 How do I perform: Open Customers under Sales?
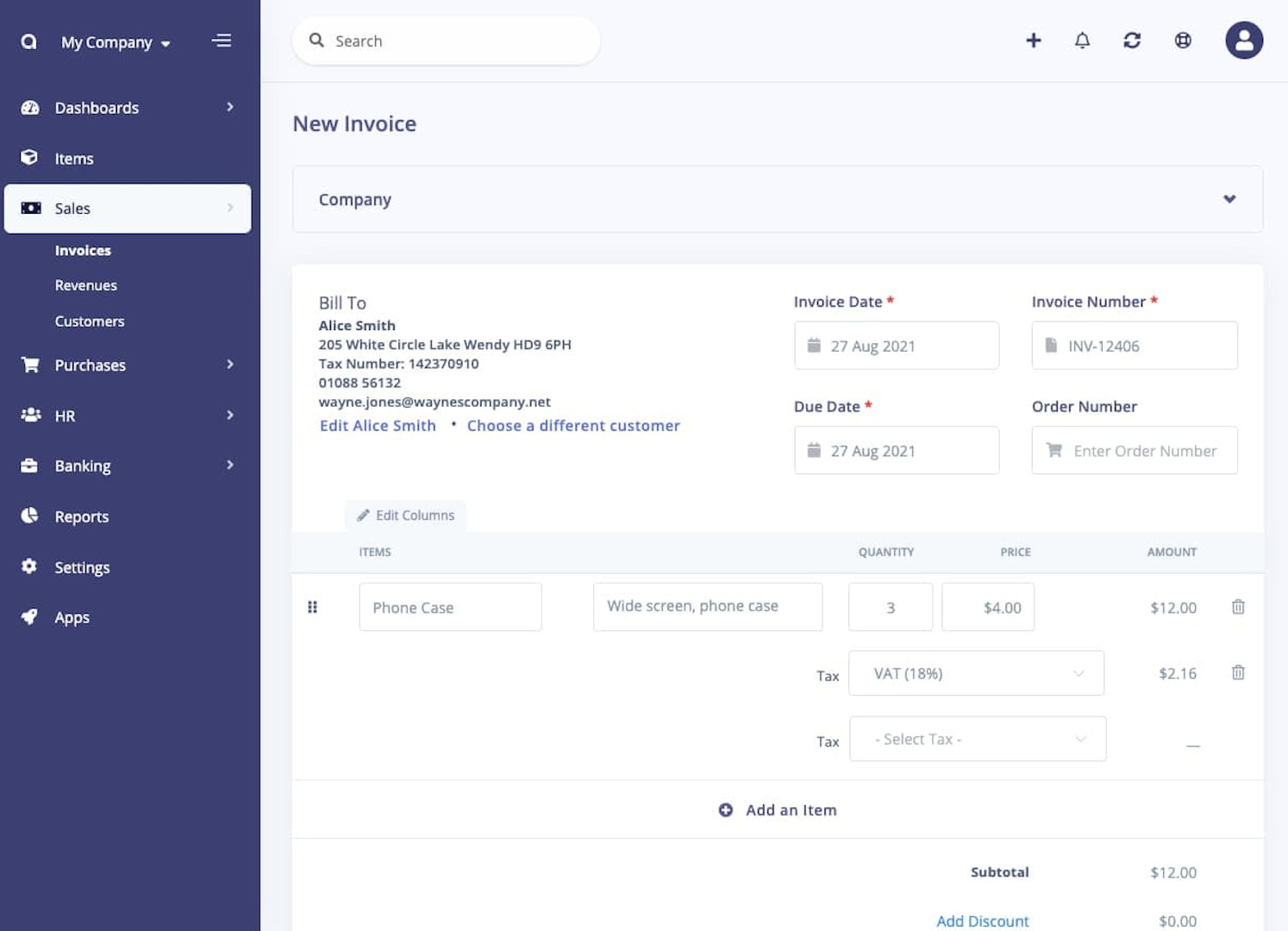(89, 321)
